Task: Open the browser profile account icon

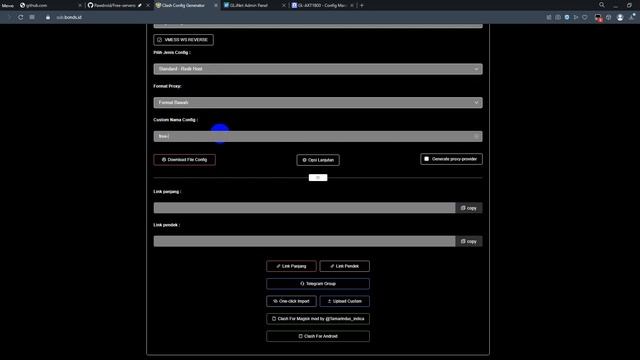Action: coord(620,17)
